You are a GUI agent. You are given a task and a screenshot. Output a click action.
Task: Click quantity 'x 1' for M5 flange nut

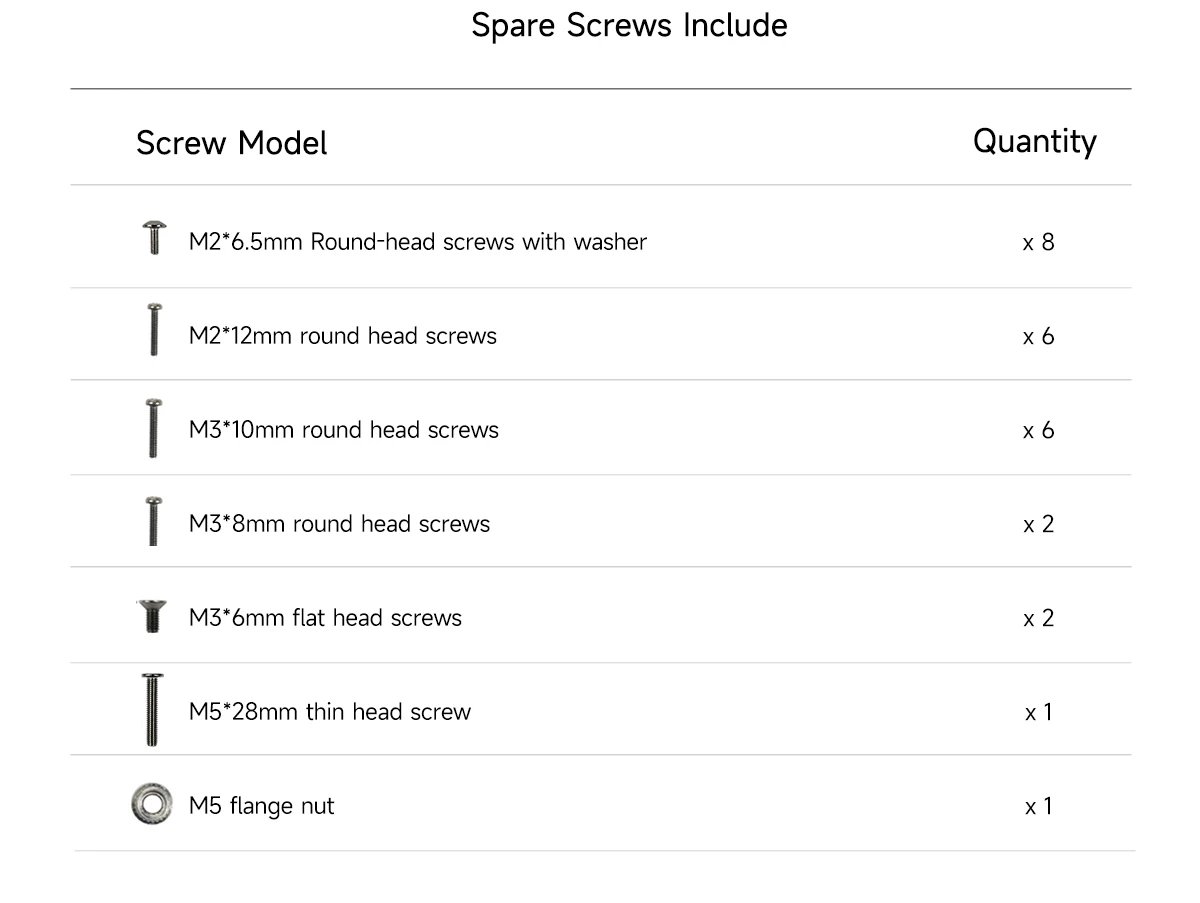tap(1038, 806)
